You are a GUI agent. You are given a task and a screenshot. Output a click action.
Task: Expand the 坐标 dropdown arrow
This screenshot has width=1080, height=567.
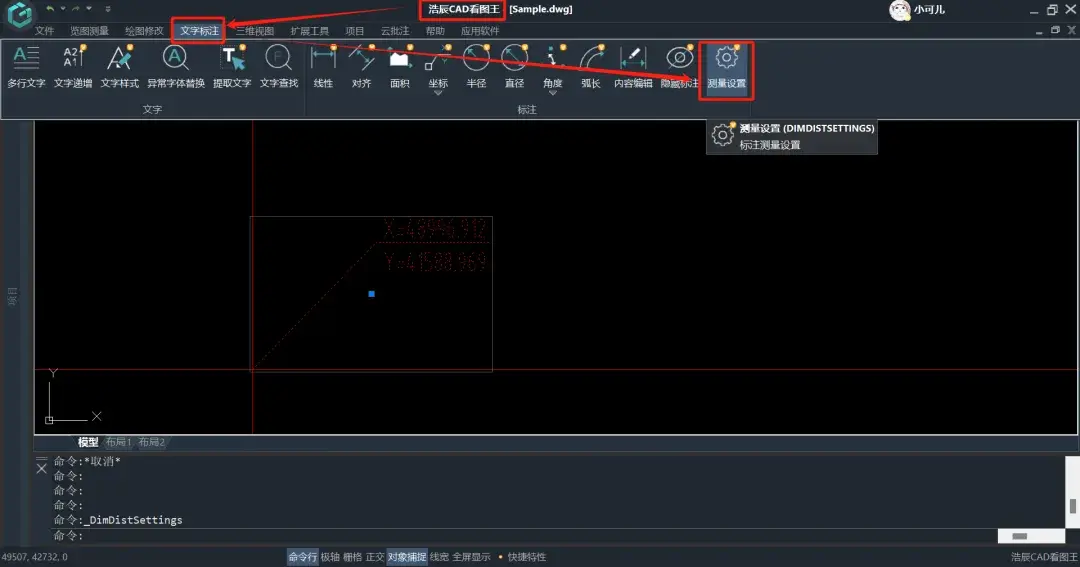438,93
